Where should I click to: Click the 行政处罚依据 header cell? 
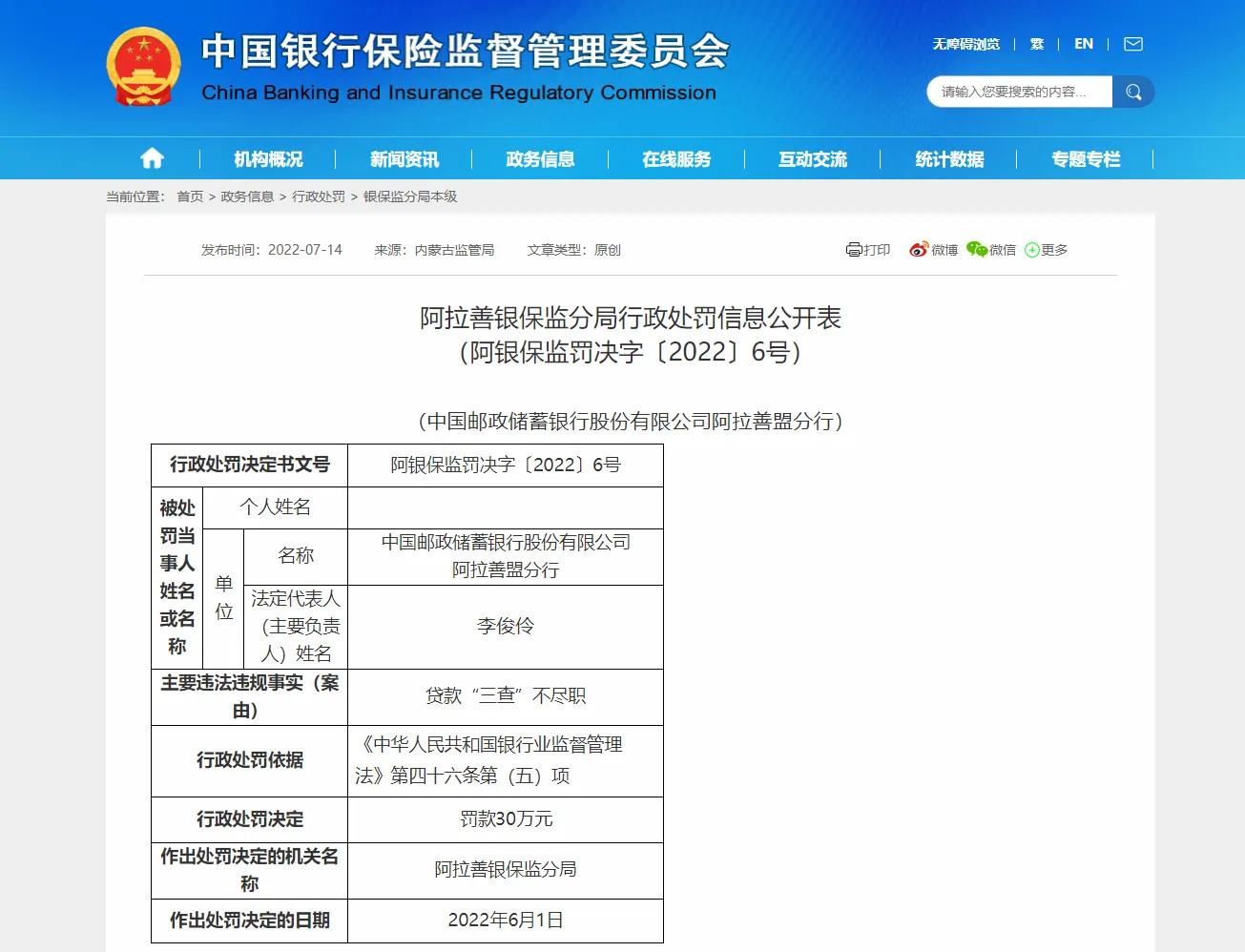point(250,760)
